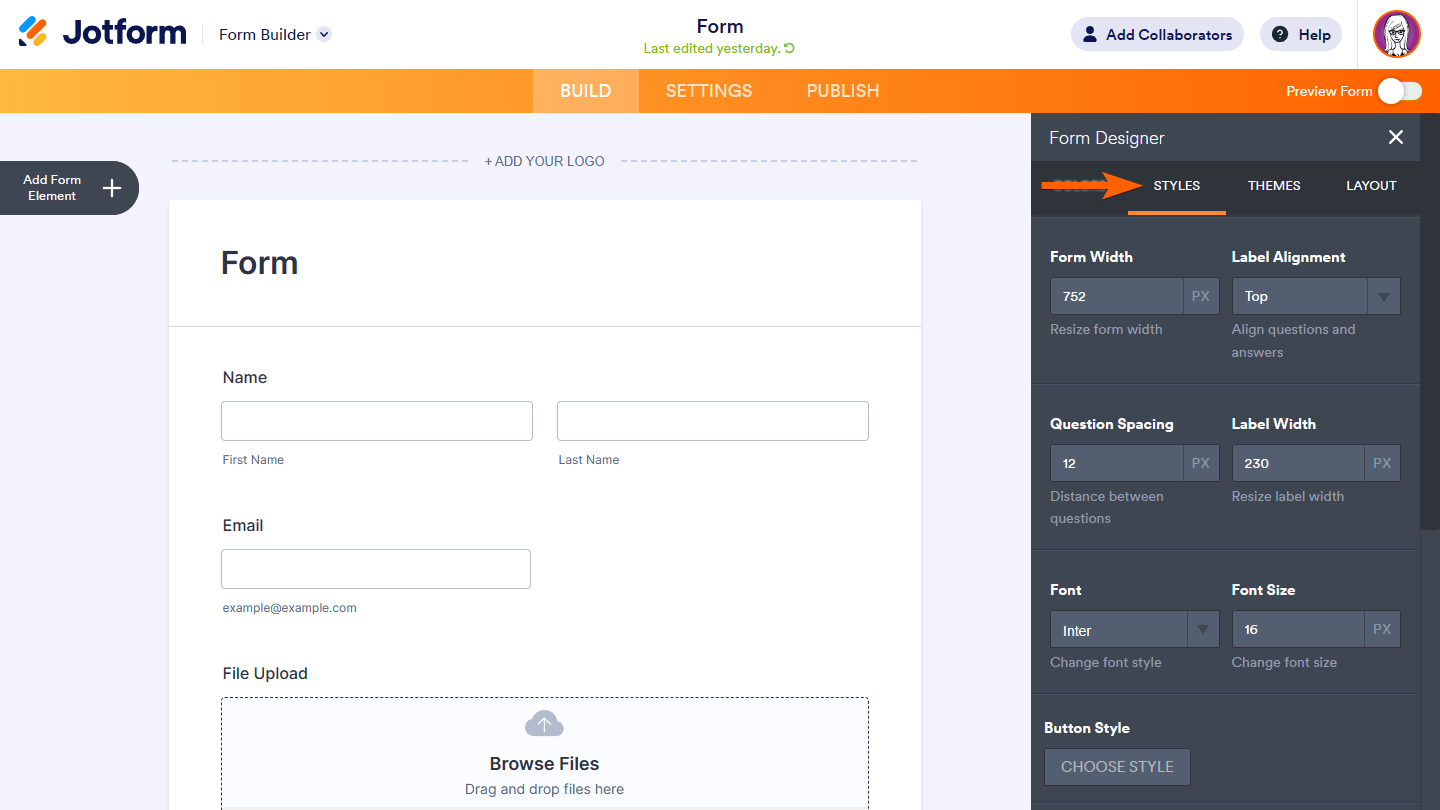This screenshot has width=1440, height=810.
Task: Click the collaborator person icon
Action: (x=1088, y=33)
